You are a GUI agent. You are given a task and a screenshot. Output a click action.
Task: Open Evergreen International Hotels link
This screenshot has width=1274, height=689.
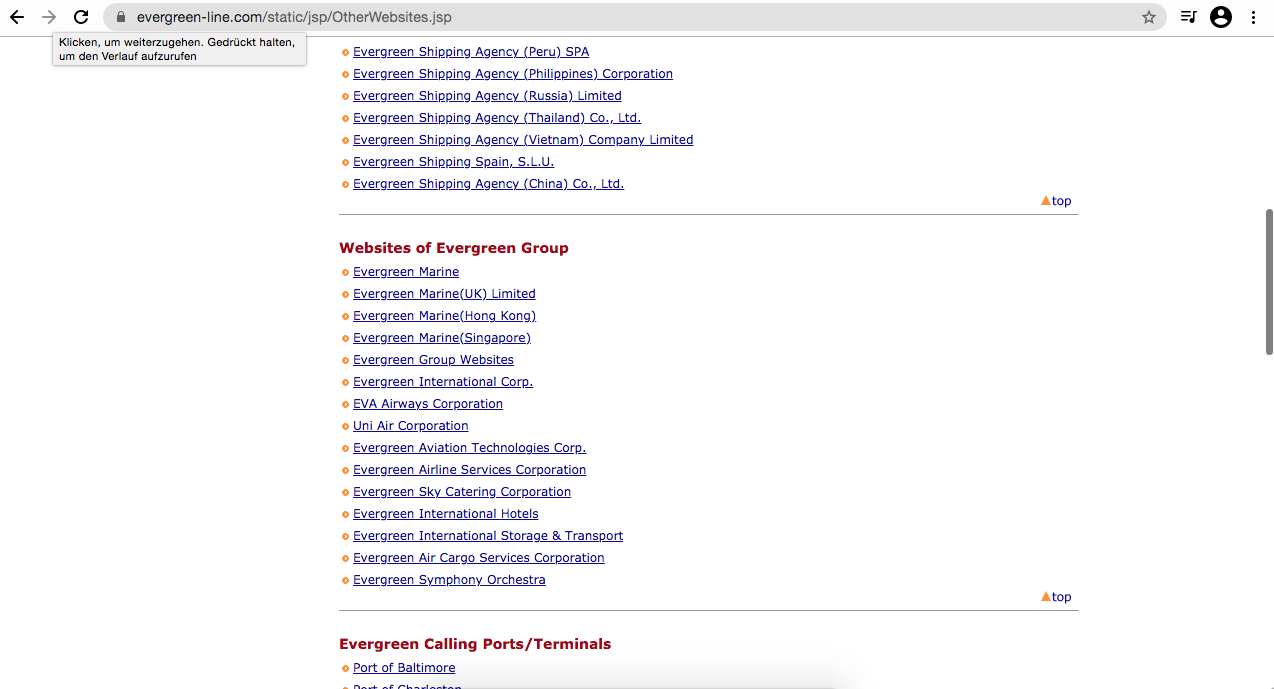tap(445, 514)
